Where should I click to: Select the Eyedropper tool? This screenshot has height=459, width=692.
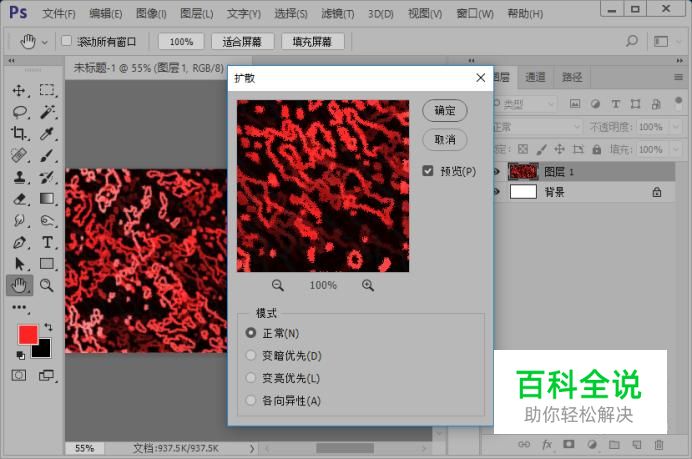47,133
